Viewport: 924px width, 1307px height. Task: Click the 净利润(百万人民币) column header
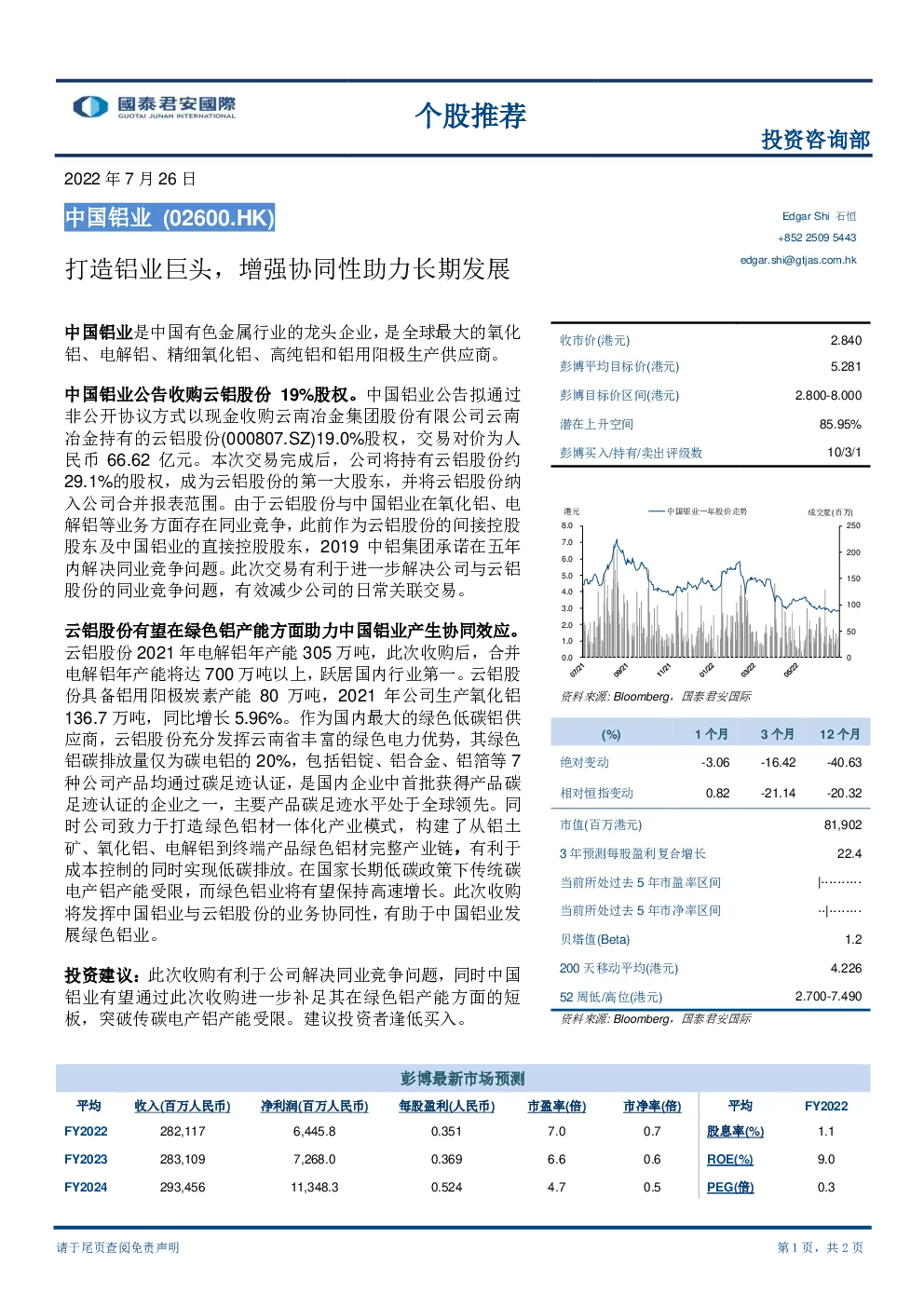point(315,1107)
